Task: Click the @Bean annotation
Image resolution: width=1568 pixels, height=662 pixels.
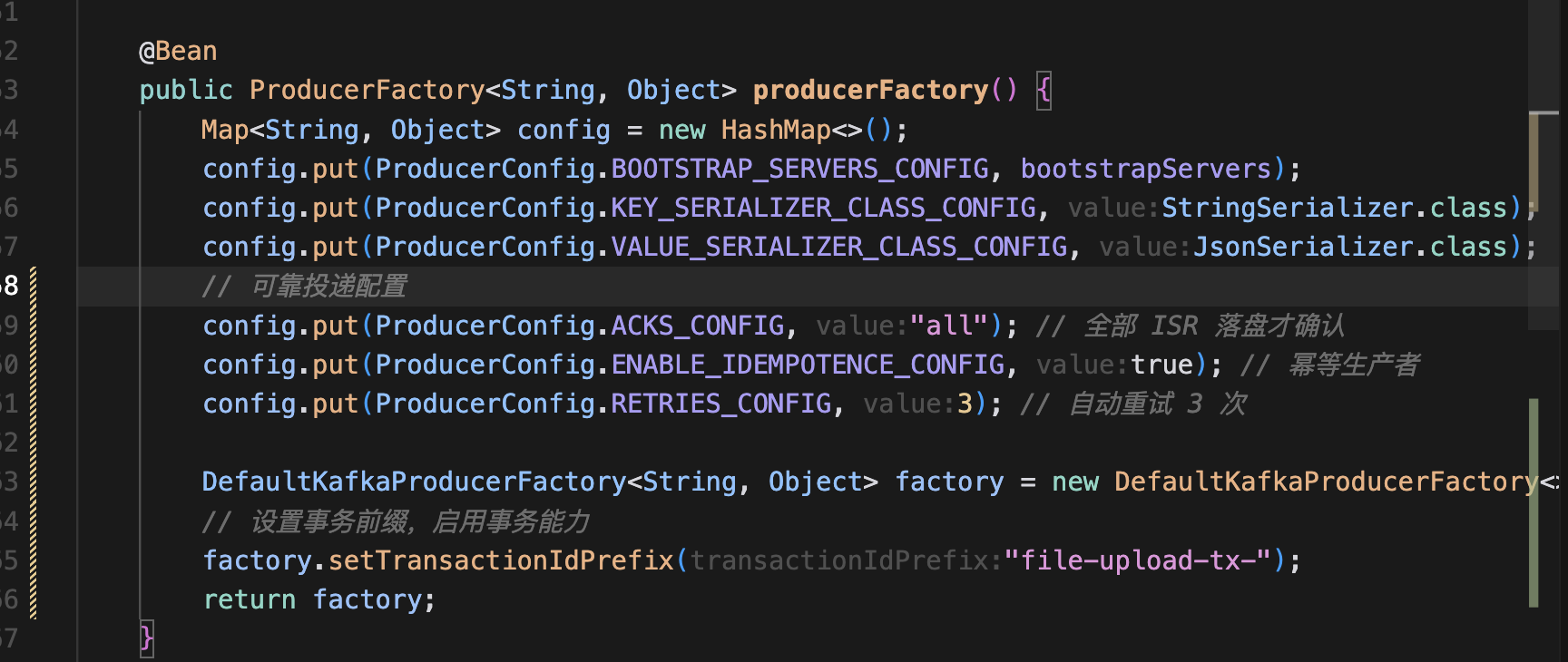Action: click(178, 51)
